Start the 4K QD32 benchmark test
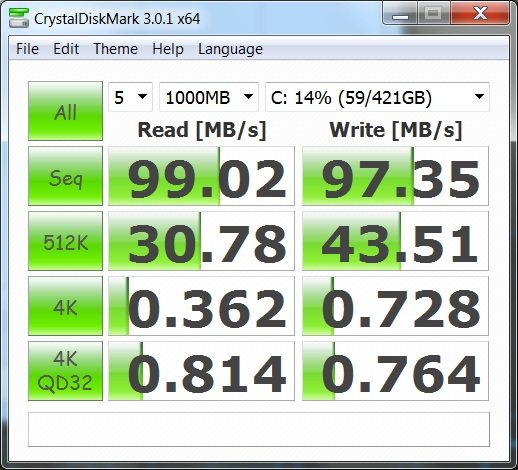The image size is (518, 470). coord(65,371)
